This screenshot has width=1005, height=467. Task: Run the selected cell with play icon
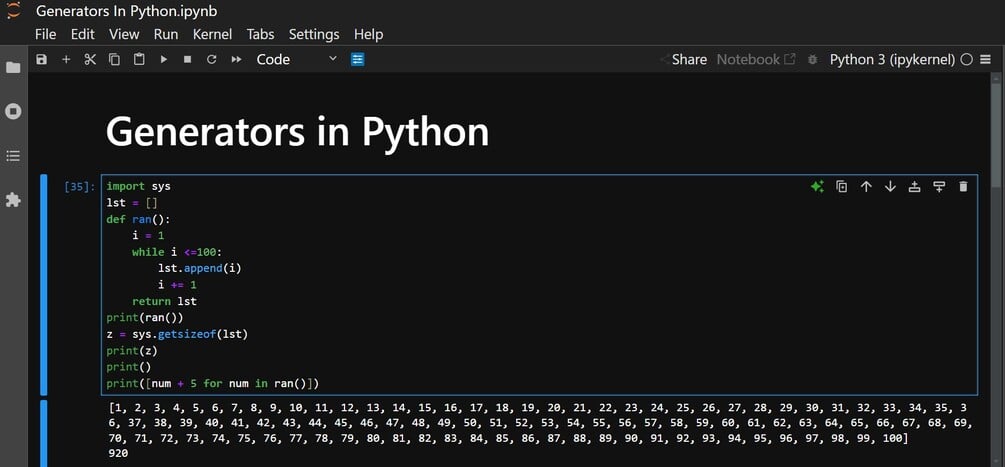tap(163, 60)
